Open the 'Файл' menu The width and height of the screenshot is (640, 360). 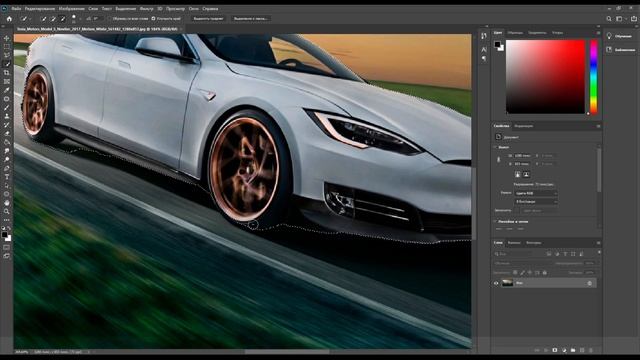16,9
